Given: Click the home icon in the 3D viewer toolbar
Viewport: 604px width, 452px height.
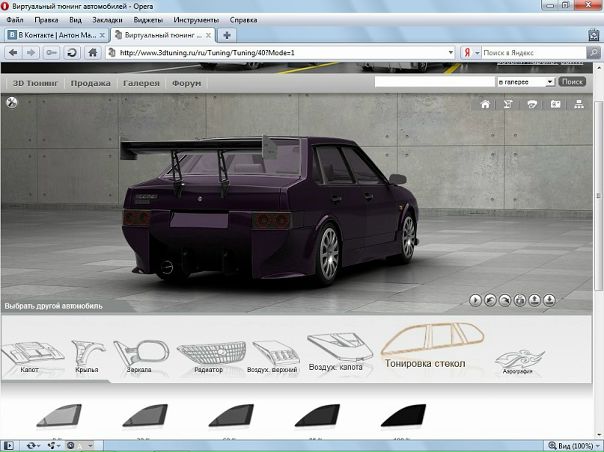Looking at the screenshot, I should point(485,104).
